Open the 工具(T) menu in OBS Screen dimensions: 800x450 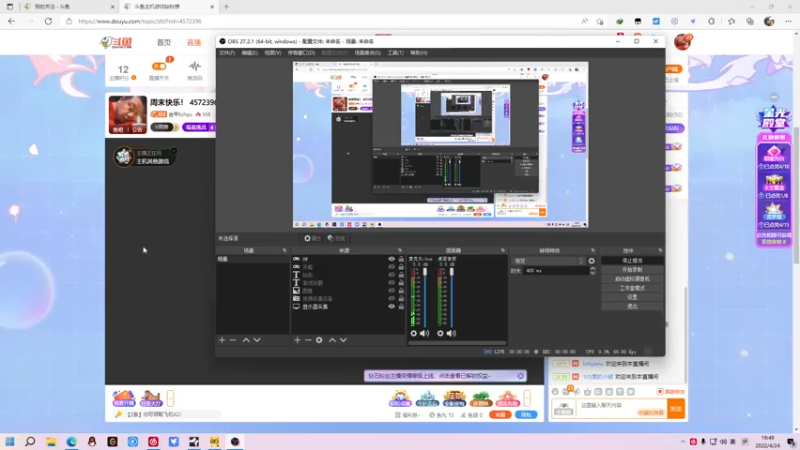tap(395, 53)
